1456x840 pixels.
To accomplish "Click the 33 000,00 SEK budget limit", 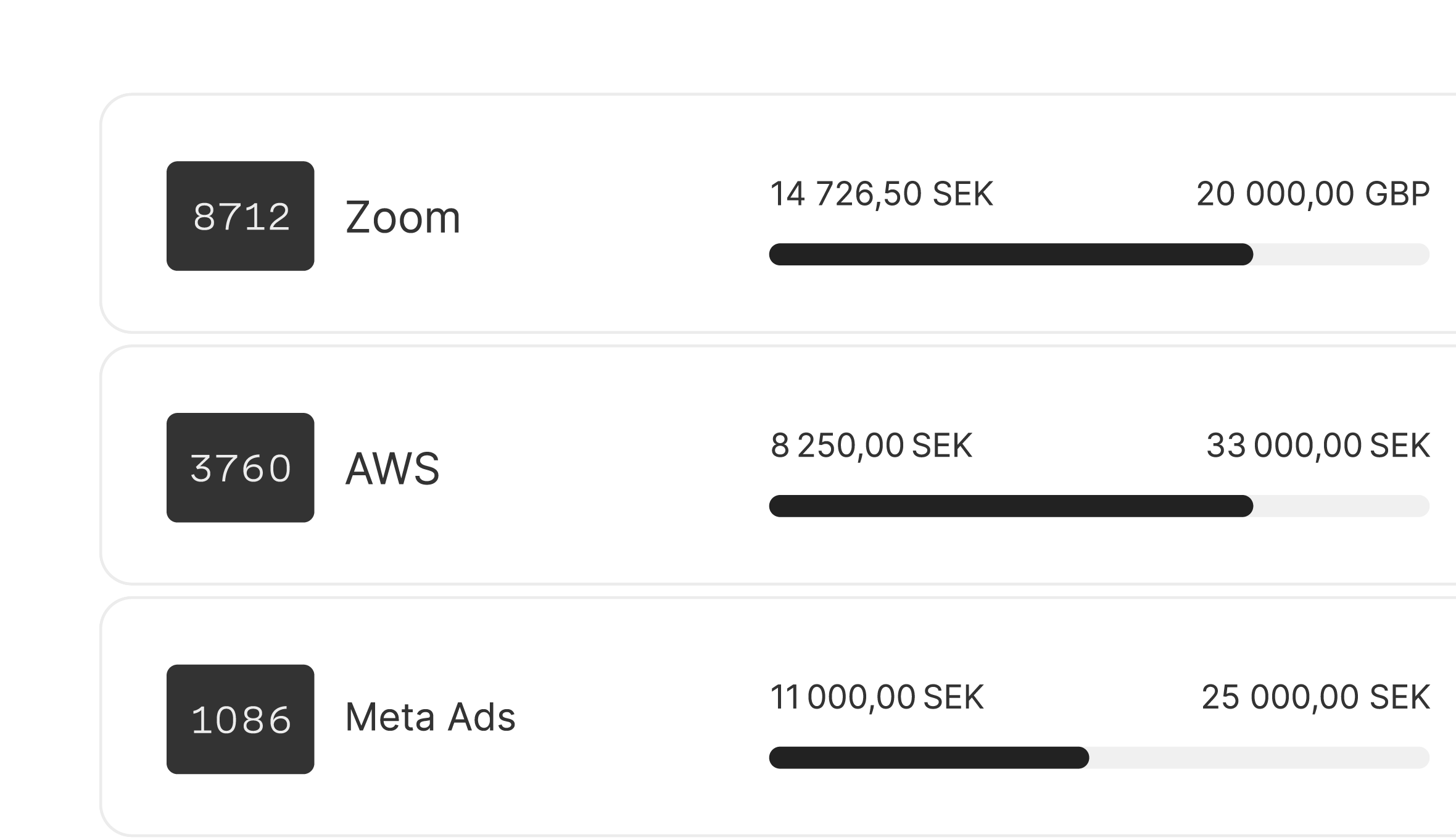I will coord(1318,446).
